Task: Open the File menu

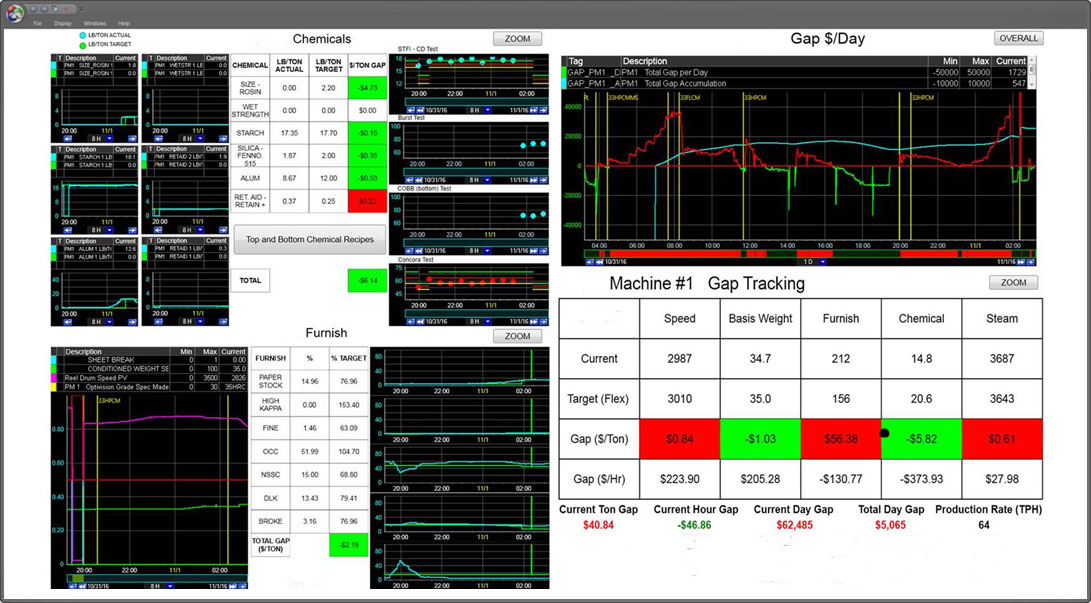Action: pos(37,22)
